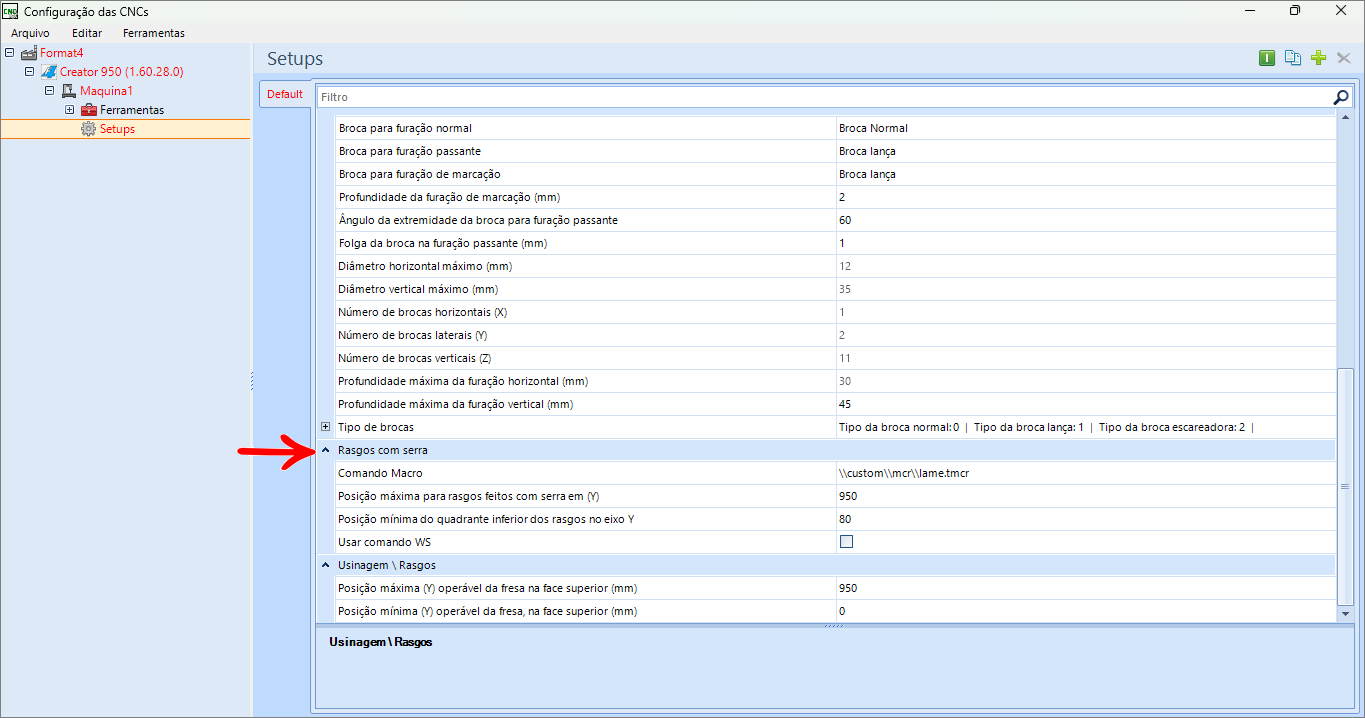Edit Broca para furação passante value
This screenshot has width=1365, height=718.
1085,151
